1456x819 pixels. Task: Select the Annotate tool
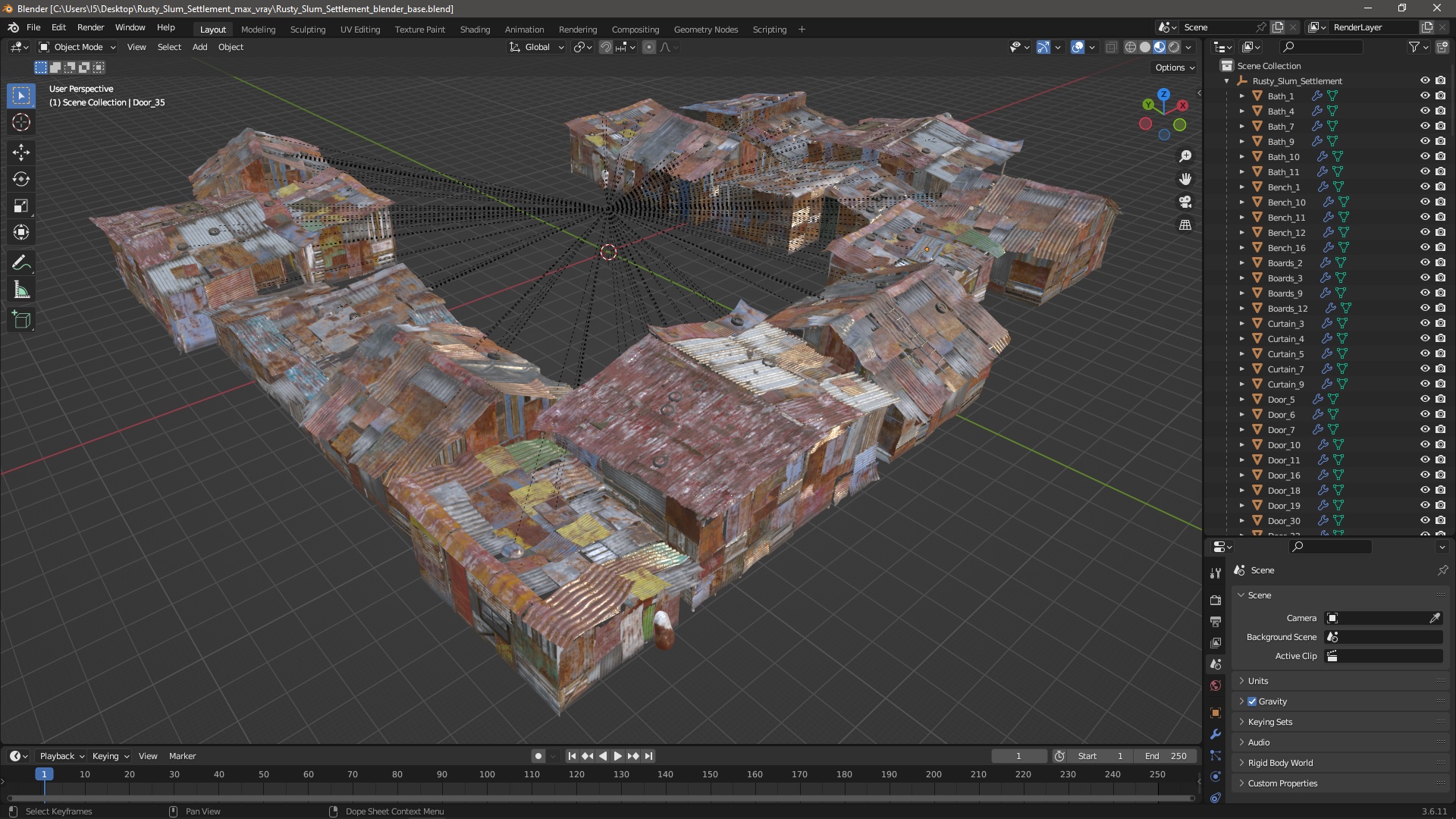coord(21,263)
